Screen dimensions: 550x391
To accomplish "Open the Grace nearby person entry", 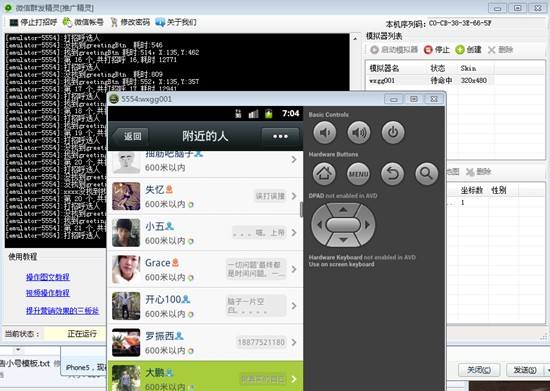I will (x=205, y=270).
